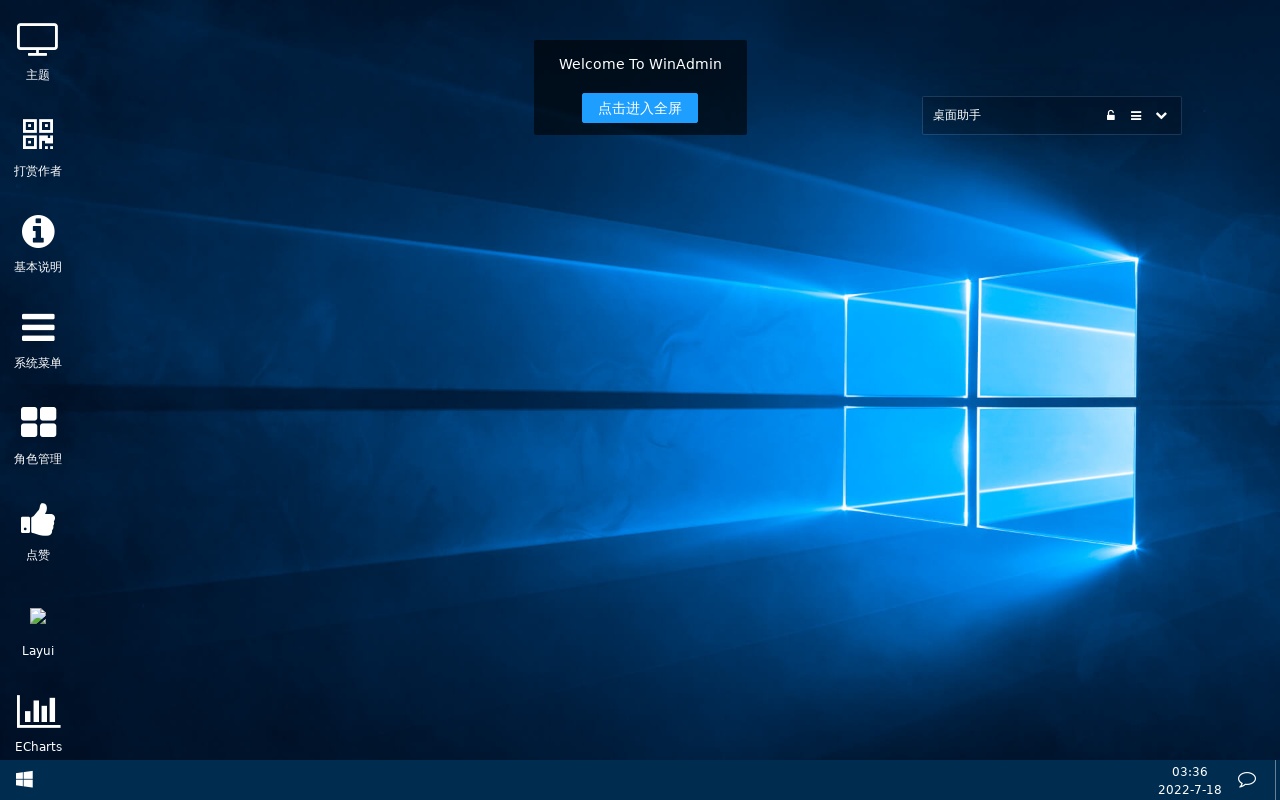Open the 打赏作者 QR code icon
Viewport: 1280px width, 800px height.
38,134
